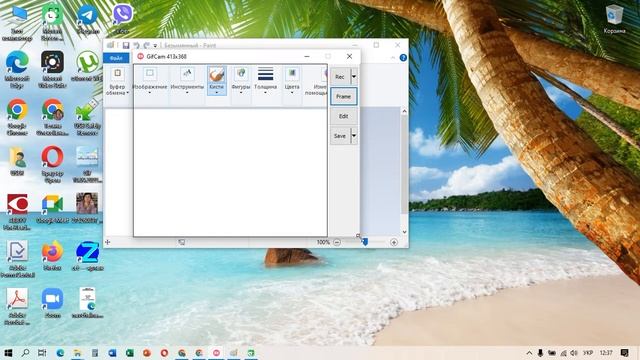The height and width of the screenshot is (360, 640).
Task: Select the uTorrent desktop shortcut
Action: (87, 66)
